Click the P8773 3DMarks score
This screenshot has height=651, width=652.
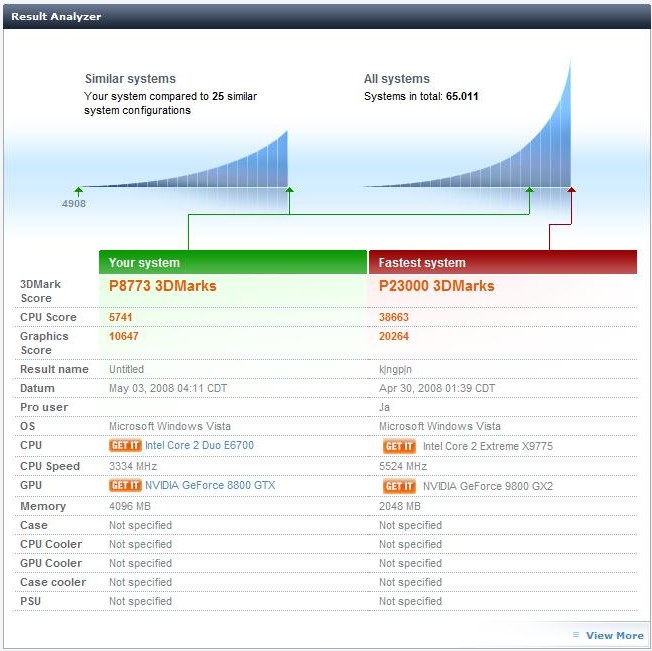coord(163,286)
